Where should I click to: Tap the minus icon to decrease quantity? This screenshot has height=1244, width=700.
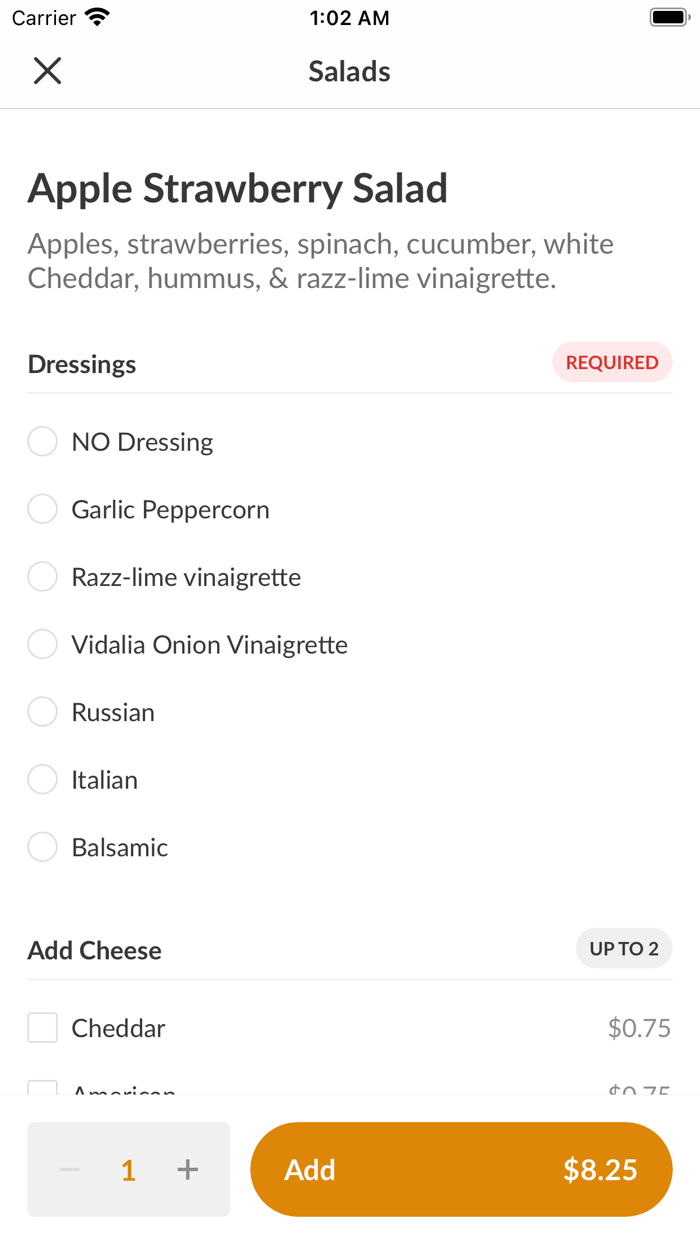tap(69, 1169)
